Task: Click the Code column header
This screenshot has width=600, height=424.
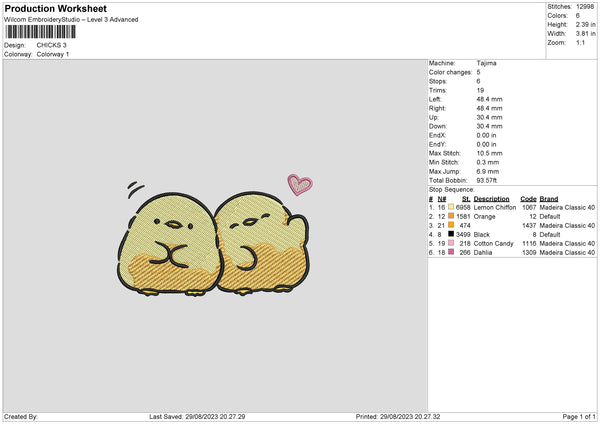Action: (x=528, y=199)
